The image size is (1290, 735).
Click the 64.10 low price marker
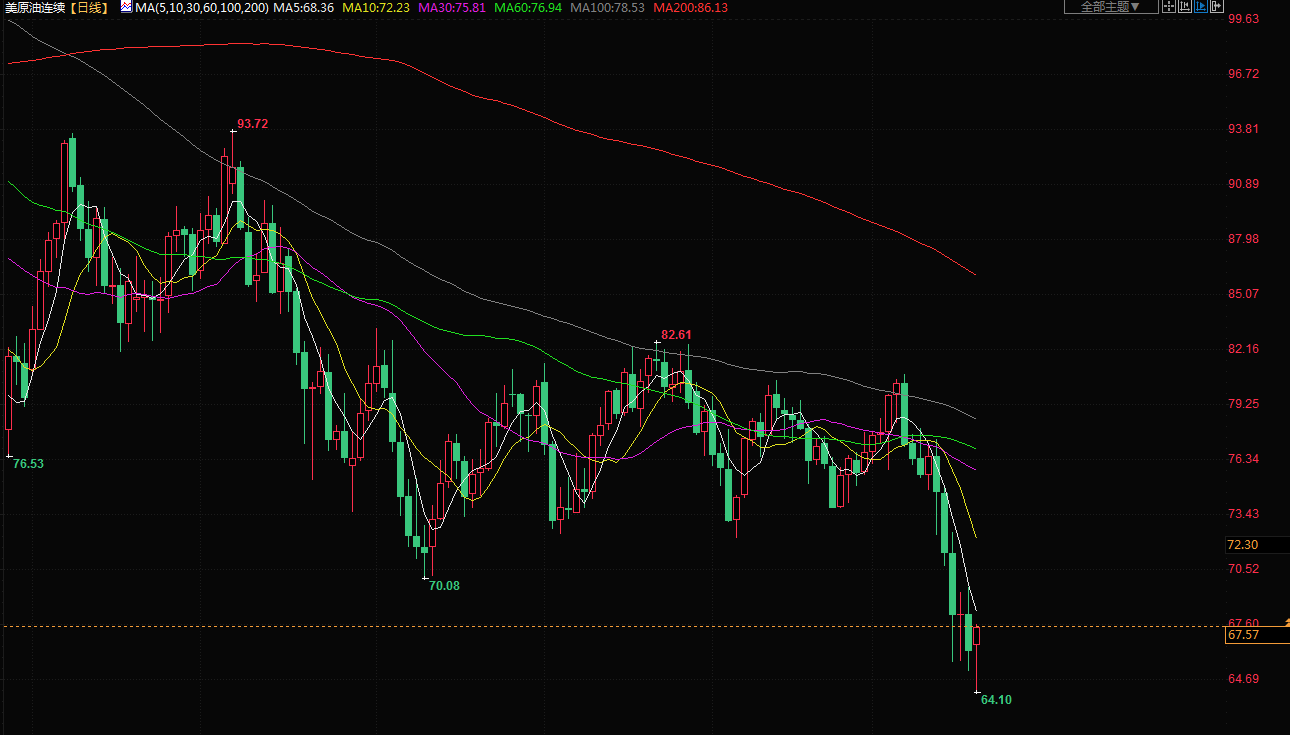coord(996,700)
